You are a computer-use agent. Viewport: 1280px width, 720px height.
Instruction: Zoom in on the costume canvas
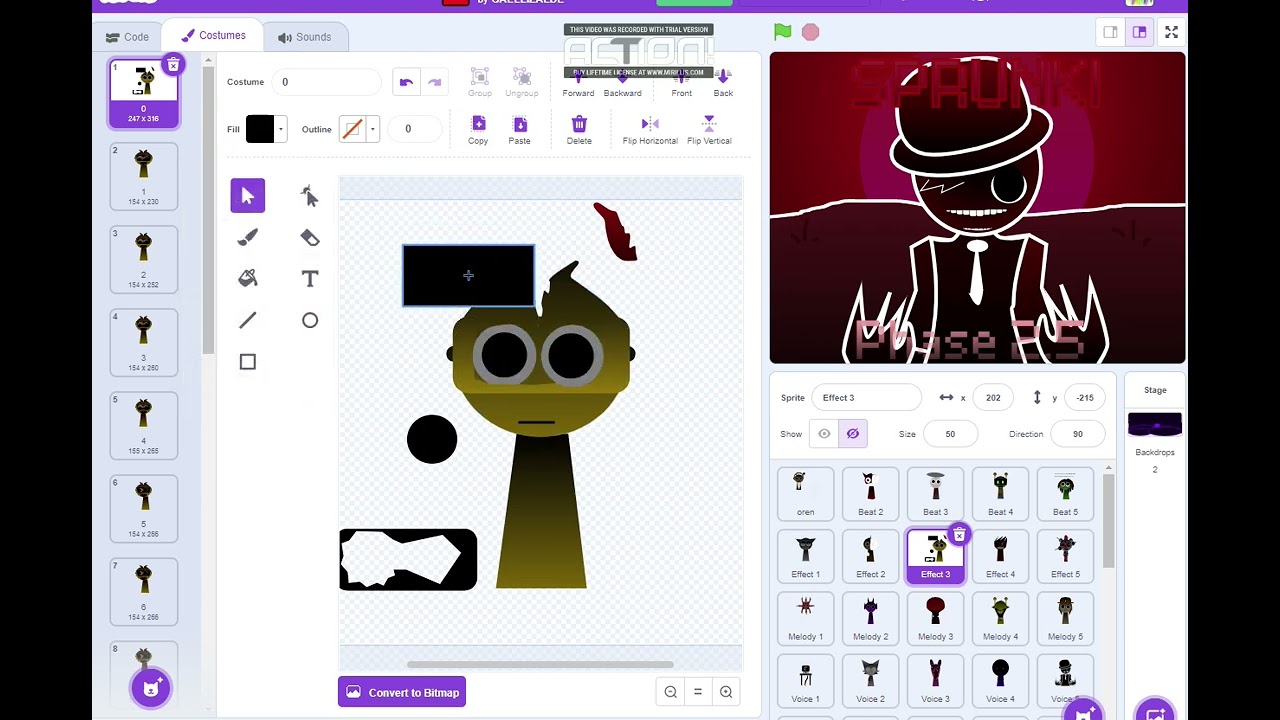726,692
